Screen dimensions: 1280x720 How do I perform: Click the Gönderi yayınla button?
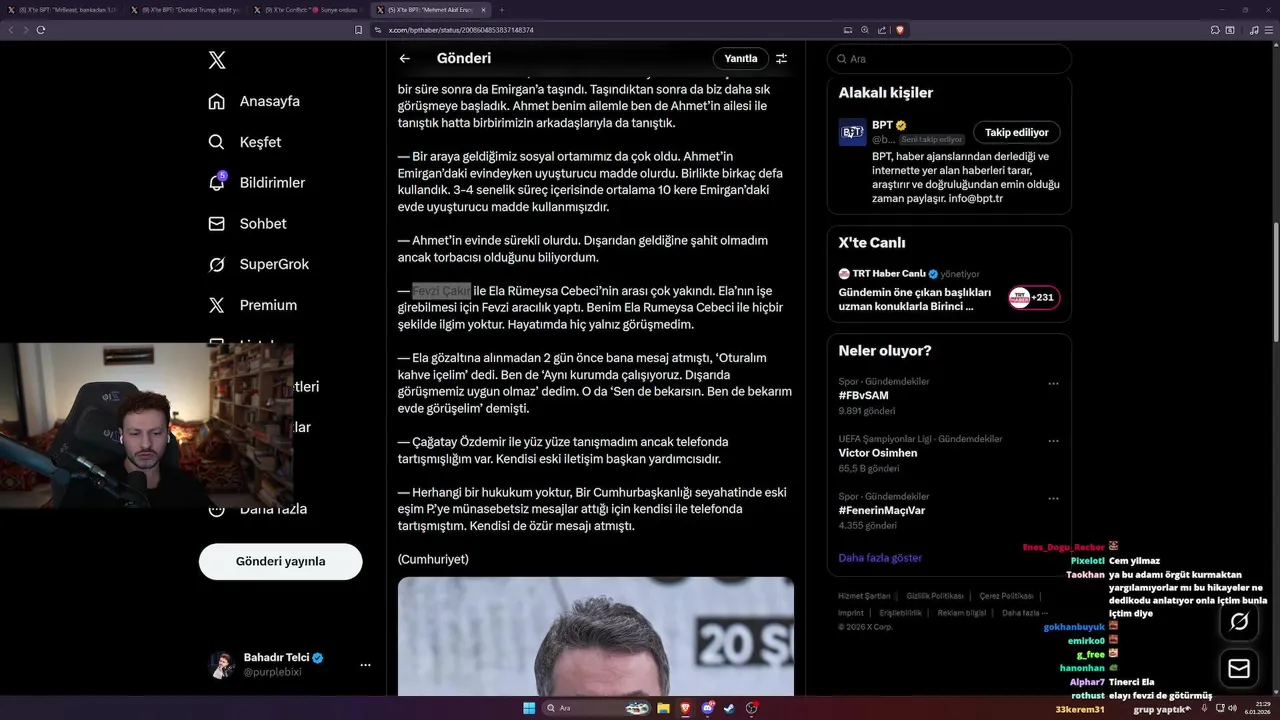280,561
